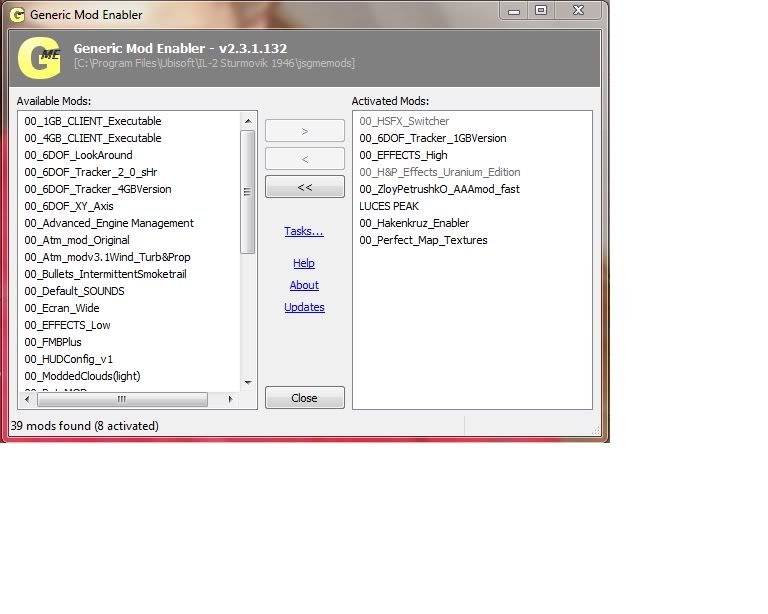Click the down arrow of Available Mods scrollbar
This screenshot has width=768, height=614.
[x=248, y=383]
